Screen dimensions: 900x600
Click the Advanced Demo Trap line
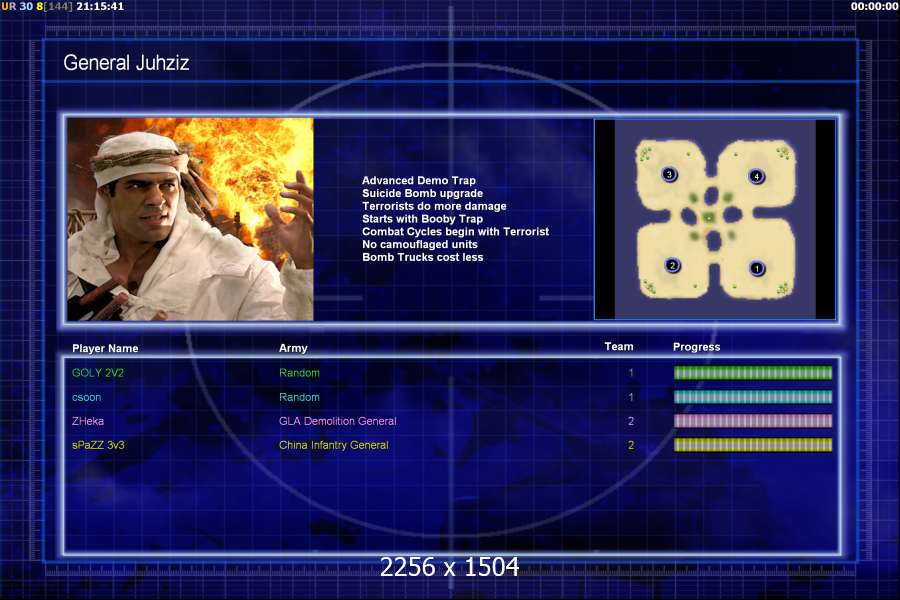point(419,180)
